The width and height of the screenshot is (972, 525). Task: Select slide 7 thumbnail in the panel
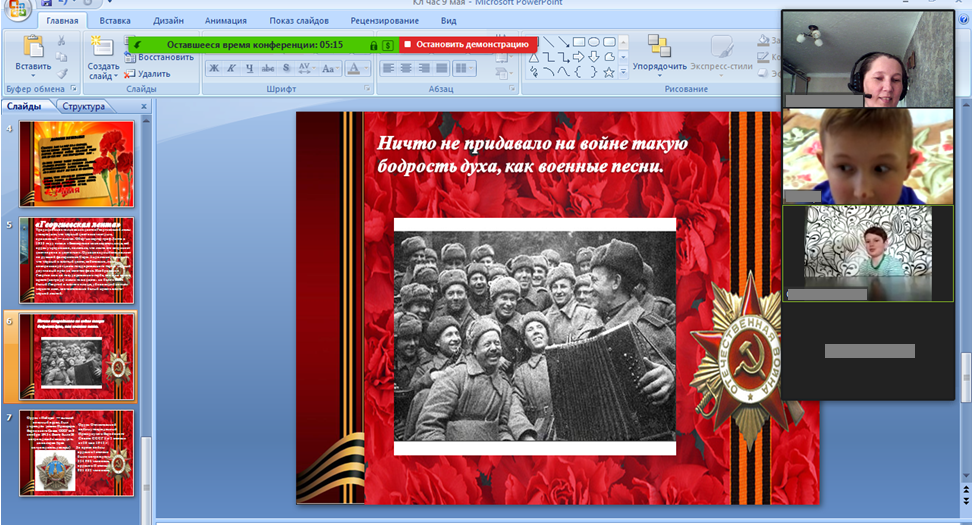click(x=77, y=452)
